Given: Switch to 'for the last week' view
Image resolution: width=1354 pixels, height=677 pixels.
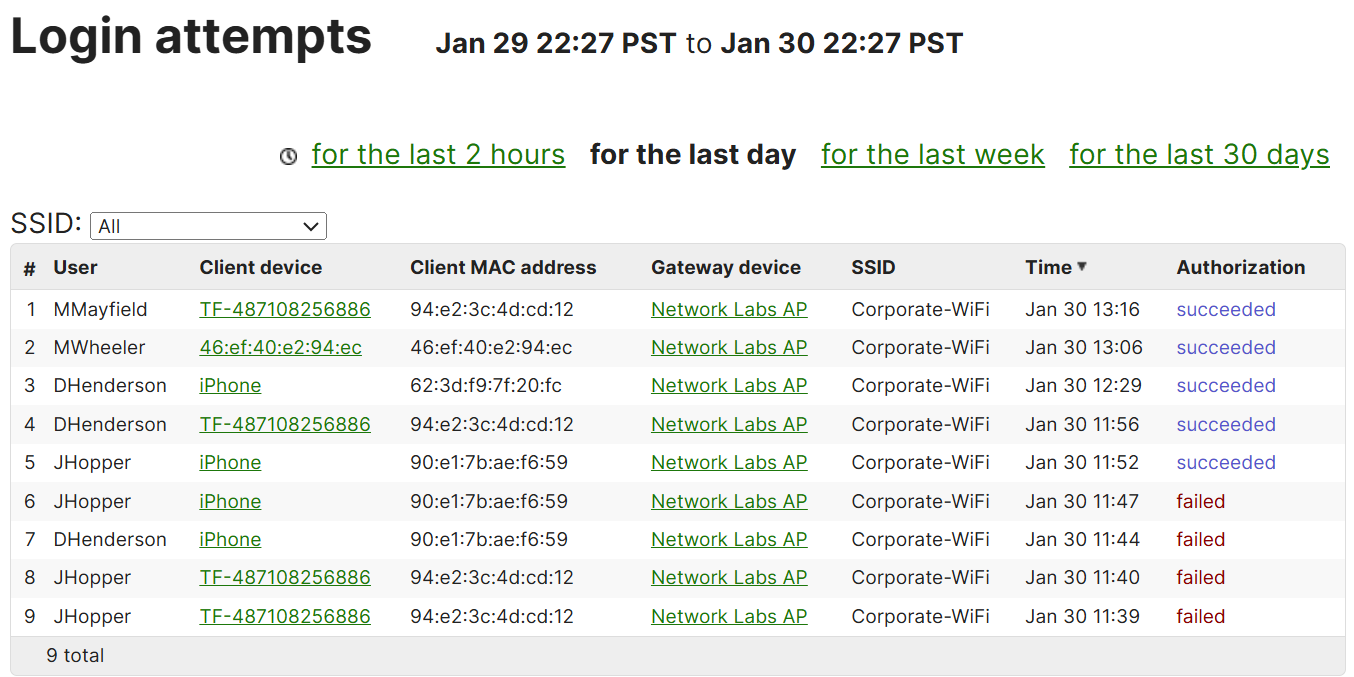Looking at the screenshot, I should point(933,155).
